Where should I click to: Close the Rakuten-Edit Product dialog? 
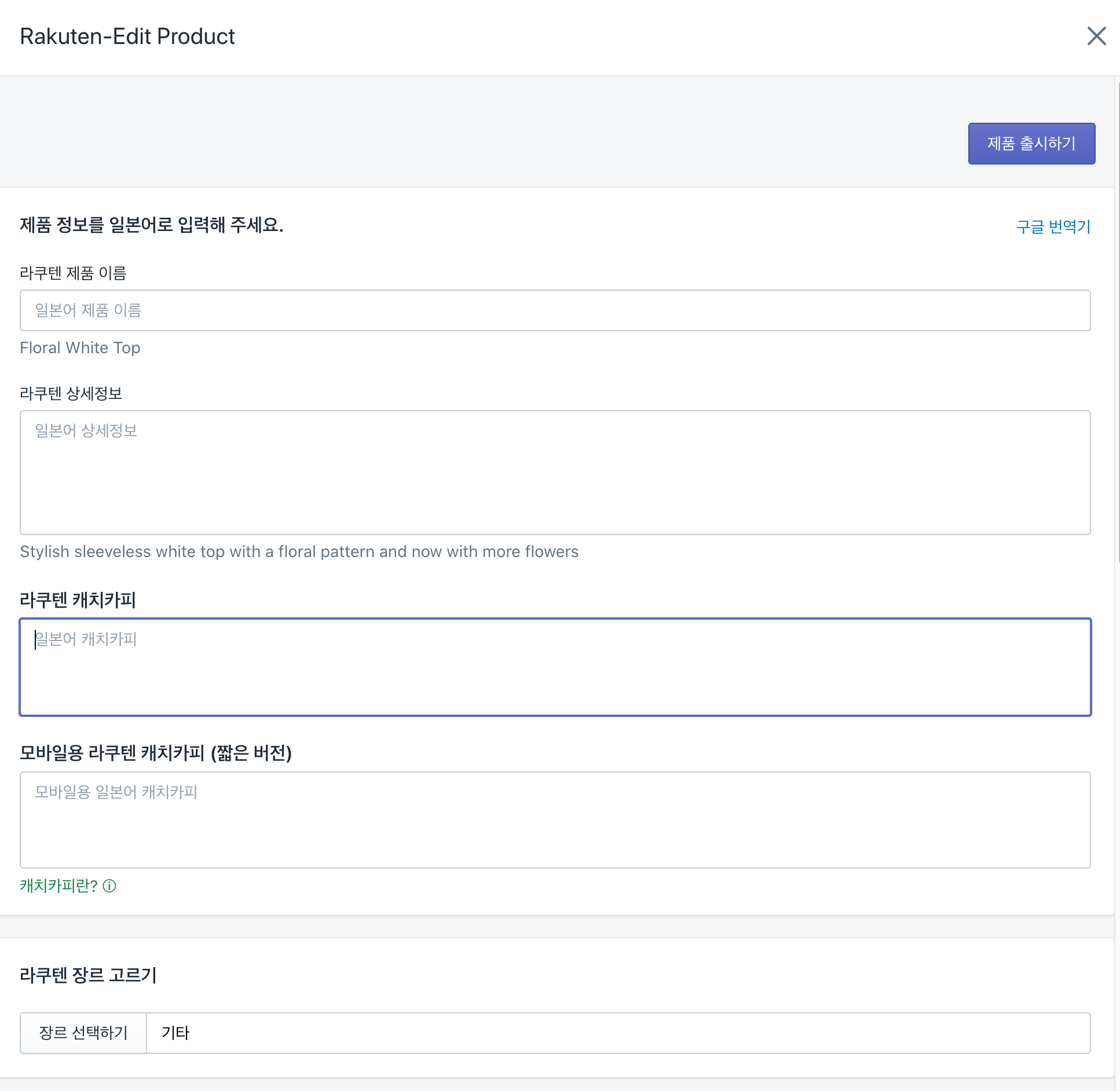(1096, 36)
